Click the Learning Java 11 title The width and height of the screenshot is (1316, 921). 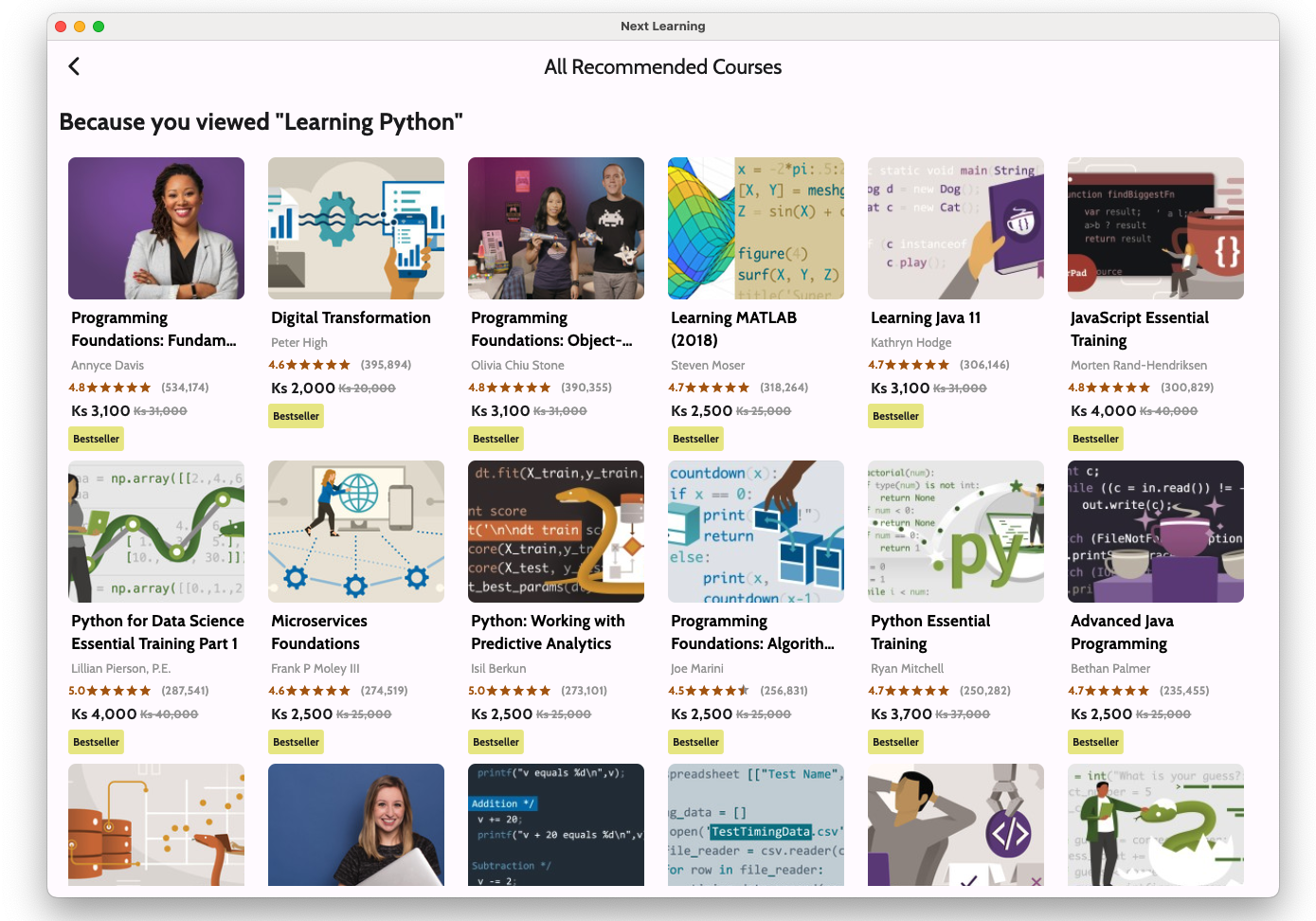click(925, 318)
